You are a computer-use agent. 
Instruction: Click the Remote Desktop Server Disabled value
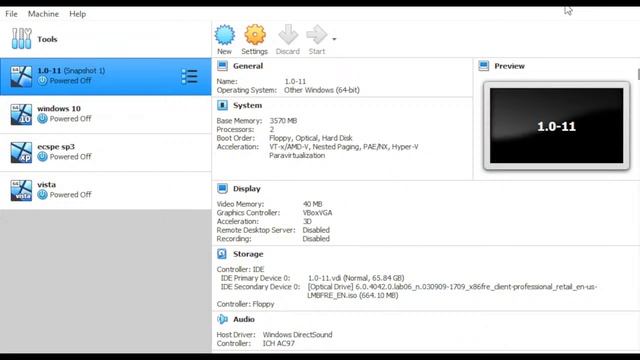[316, 230]
